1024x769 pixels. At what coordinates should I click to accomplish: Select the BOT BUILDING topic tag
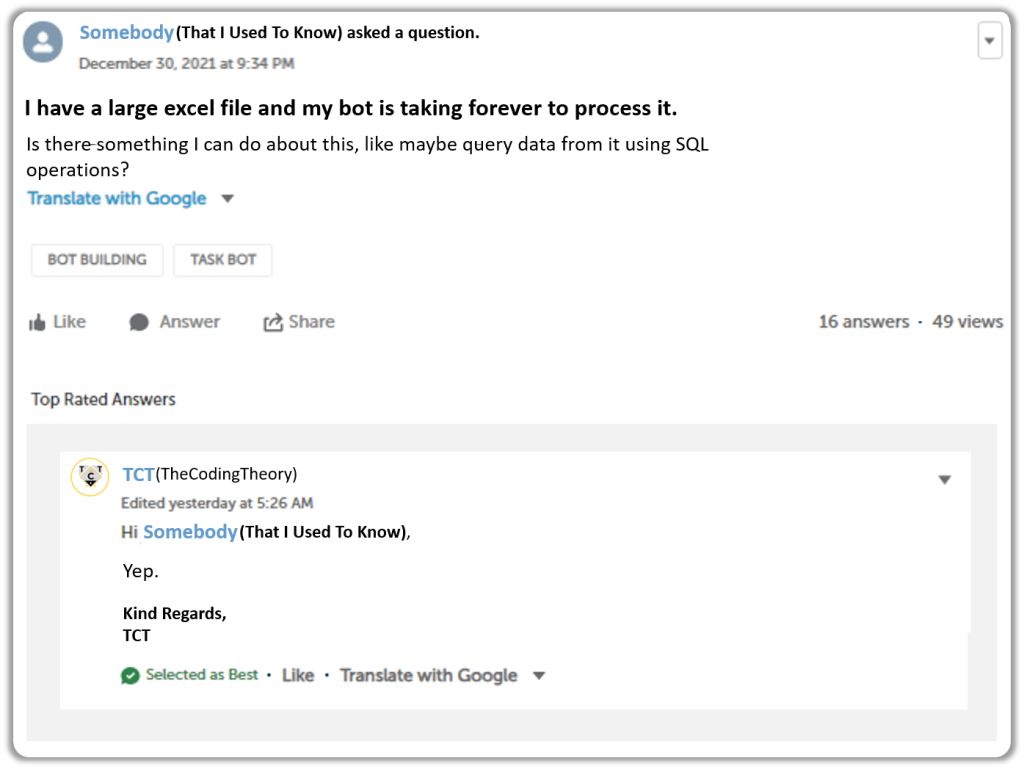pyautogui.click(x=97, y=260)
